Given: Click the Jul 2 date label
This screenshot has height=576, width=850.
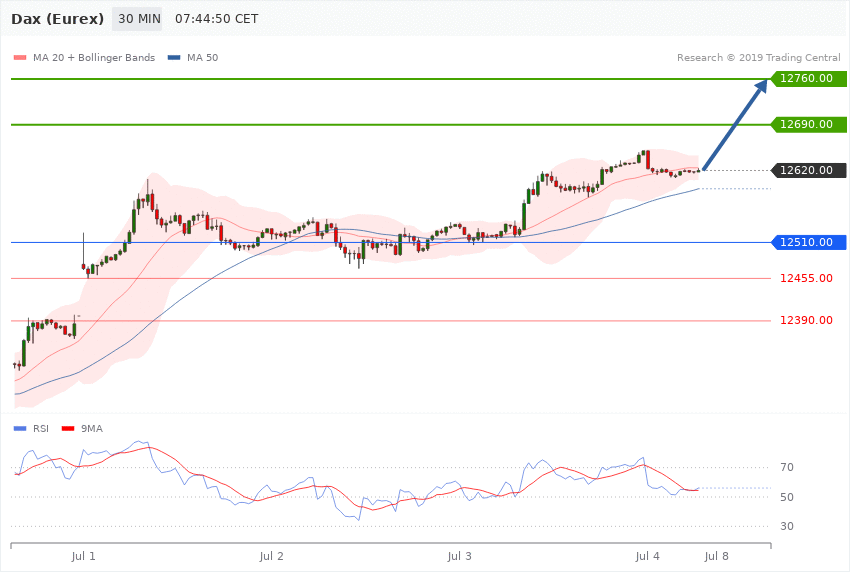Looking at the screenshot, I should [x=271, y=556].
